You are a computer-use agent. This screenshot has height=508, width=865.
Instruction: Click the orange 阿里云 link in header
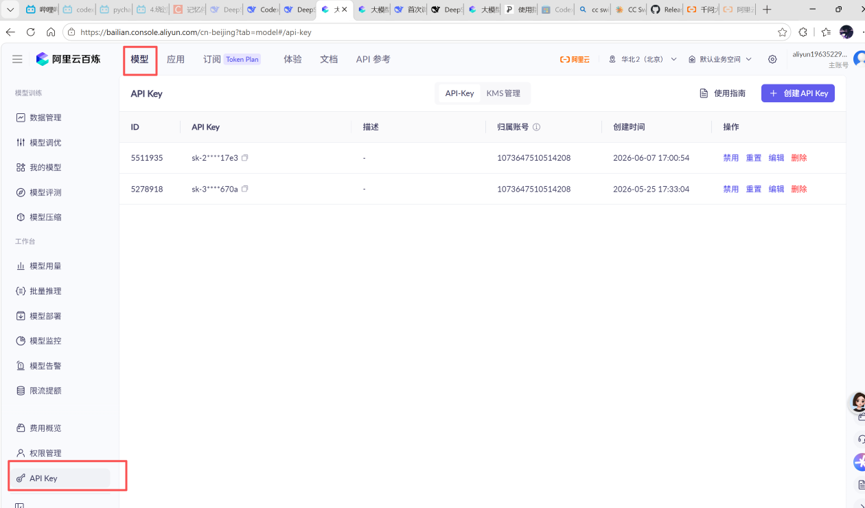pos(575,59)
